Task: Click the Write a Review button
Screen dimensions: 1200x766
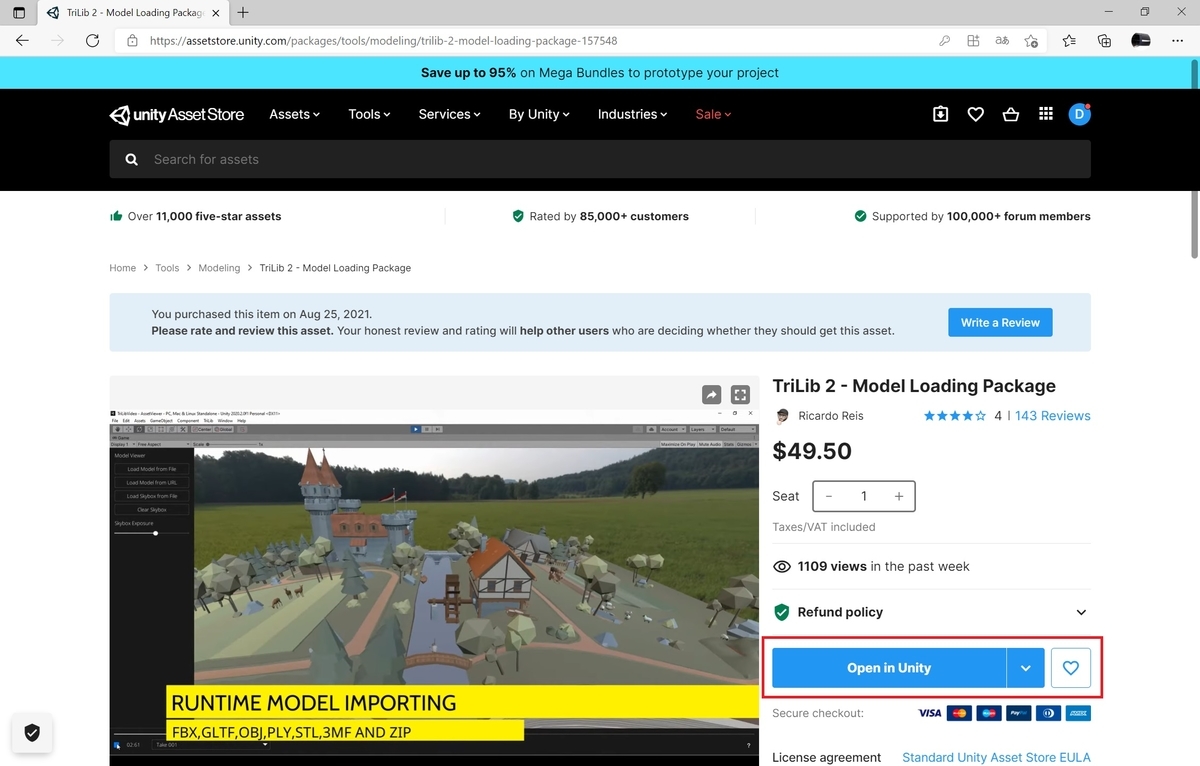Action: 1000,322
